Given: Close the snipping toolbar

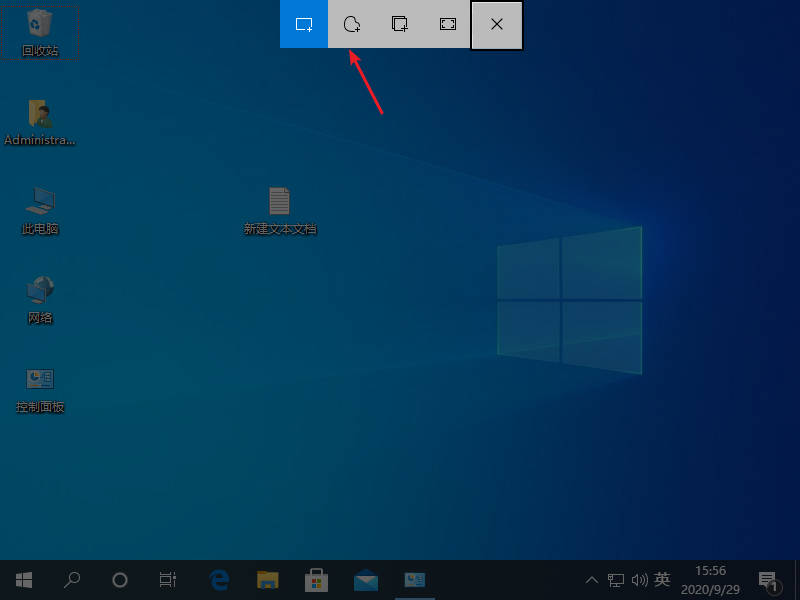Looking at the screenshot, I should point(497,24).
